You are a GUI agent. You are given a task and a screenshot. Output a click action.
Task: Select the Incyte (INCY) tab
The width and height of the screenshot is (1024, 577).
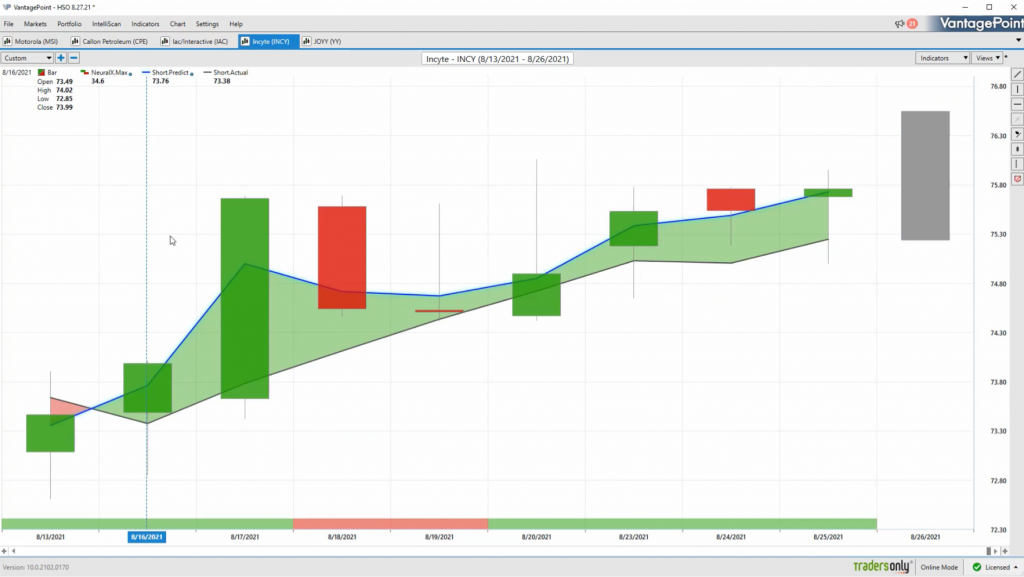pos(266,41)
